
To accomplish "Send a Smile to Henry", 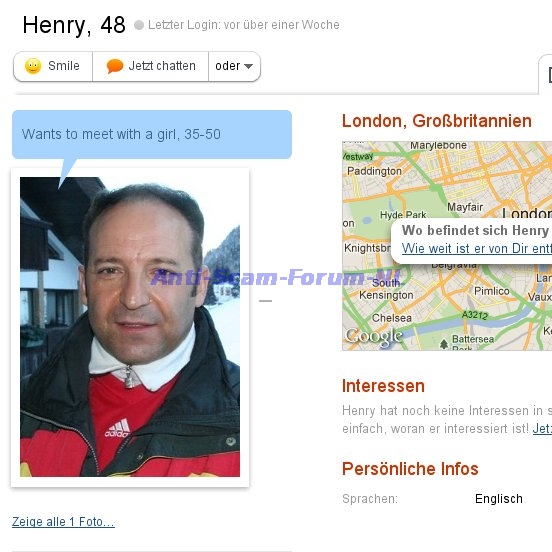I will coord(53,66).
